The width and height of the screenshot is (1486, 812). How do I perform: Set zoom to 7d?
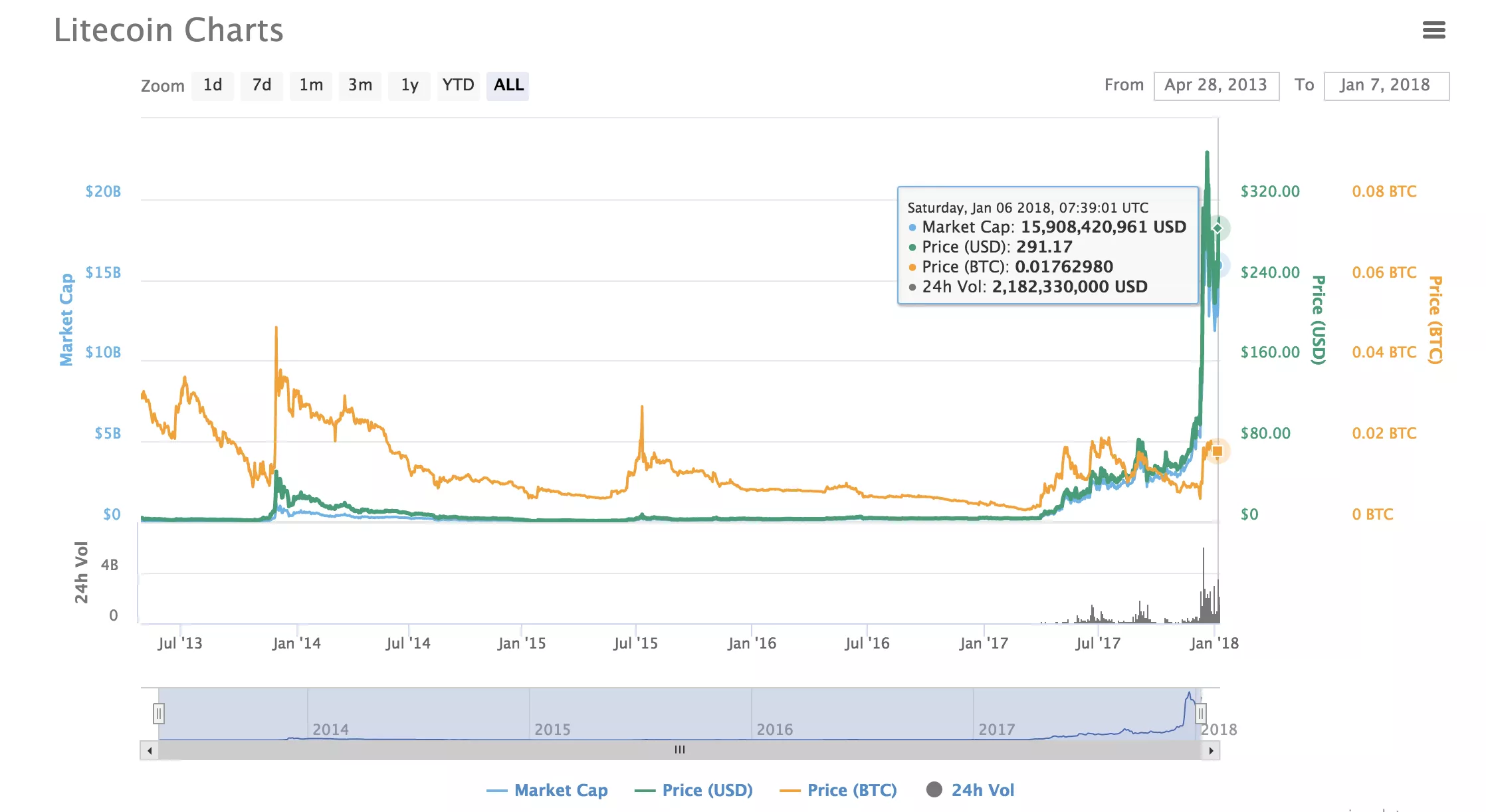[x=262, y=86]
